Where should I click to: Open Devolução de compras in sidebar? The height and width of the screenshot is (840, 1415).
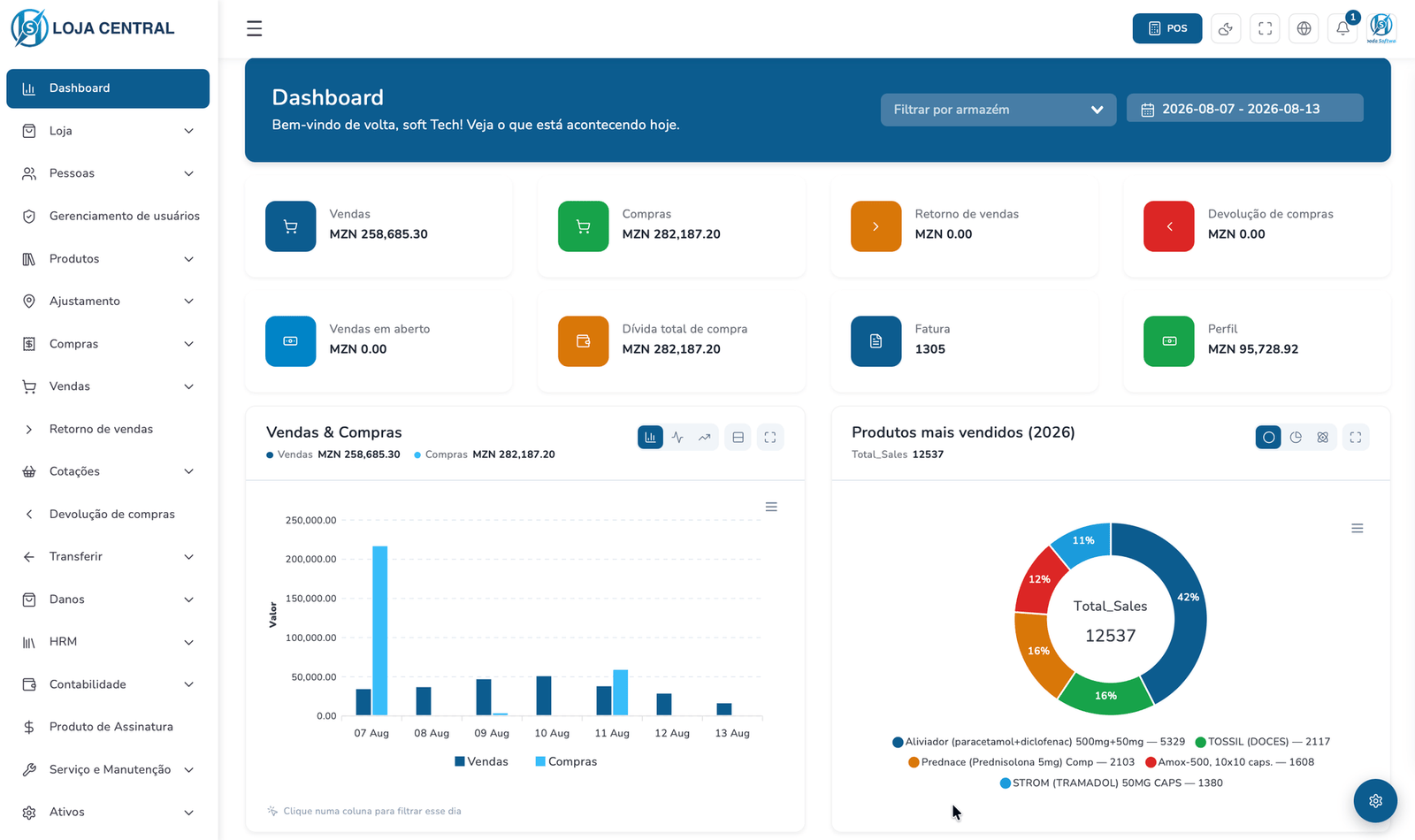(x=108, y=514)
